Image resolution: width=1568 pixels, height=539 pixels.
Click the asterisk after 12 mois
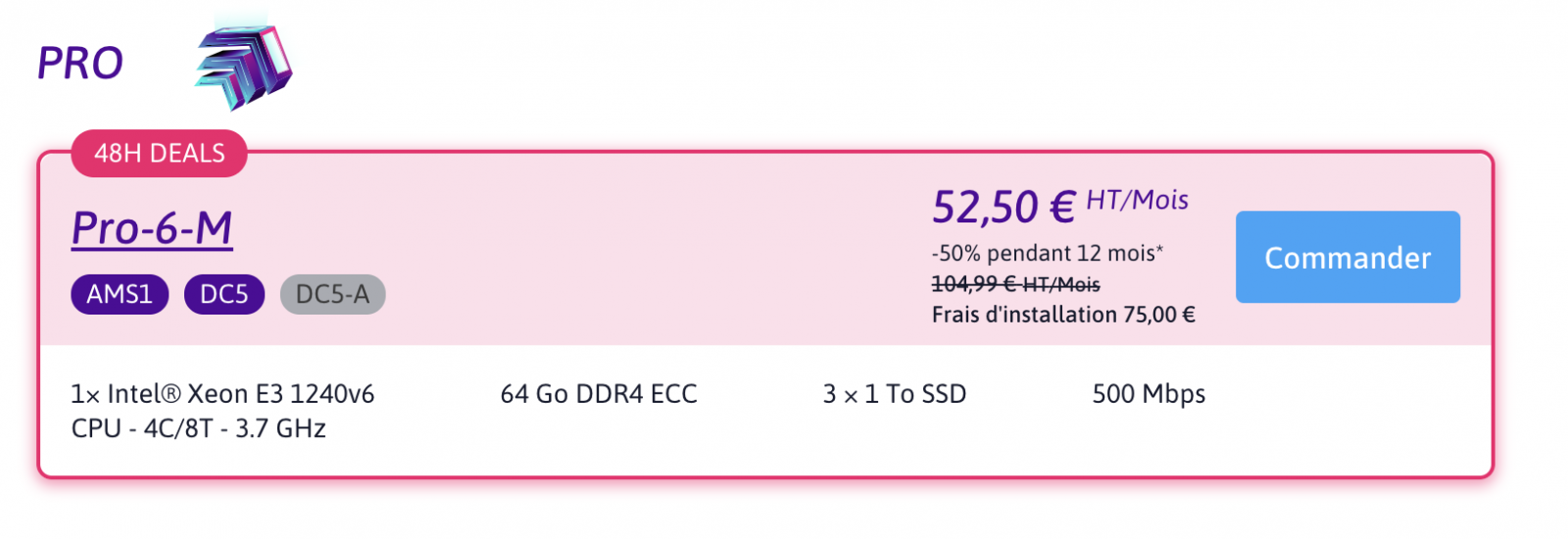(x=1160, y=248)
